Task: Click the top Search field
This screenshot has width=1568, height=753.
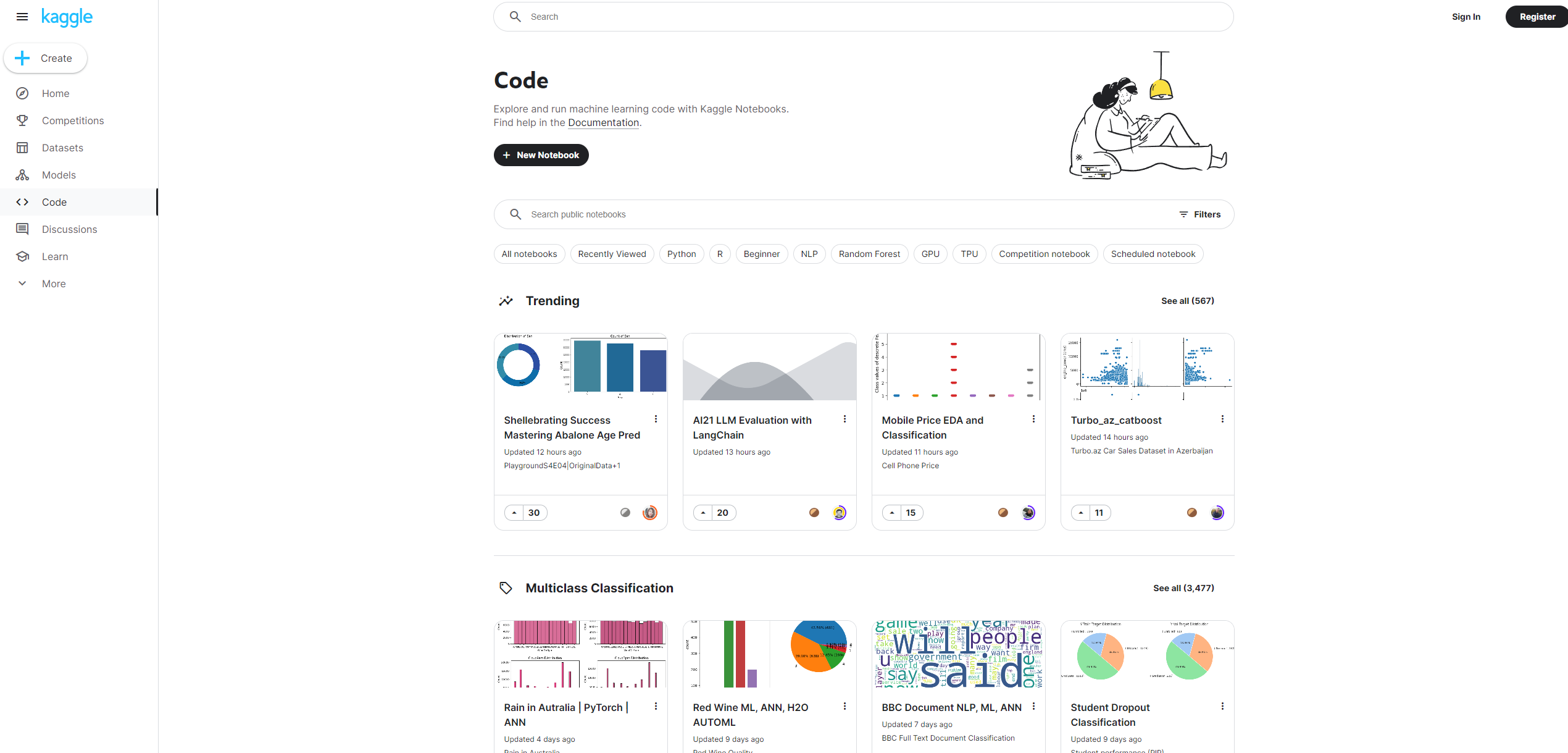Action: [x=863, y=17]
